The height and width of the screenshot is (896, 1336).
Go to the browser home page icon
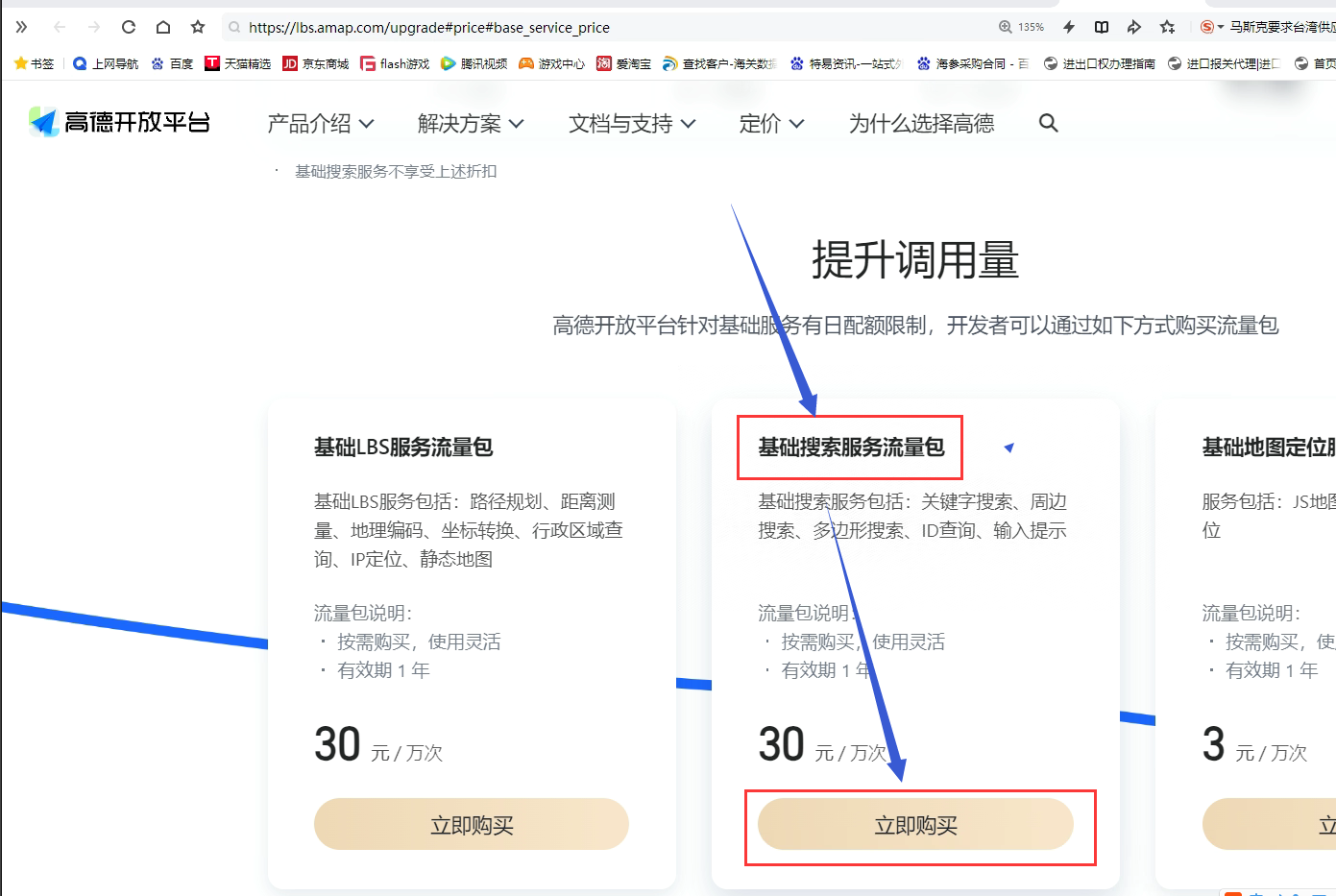pos(163,27)
